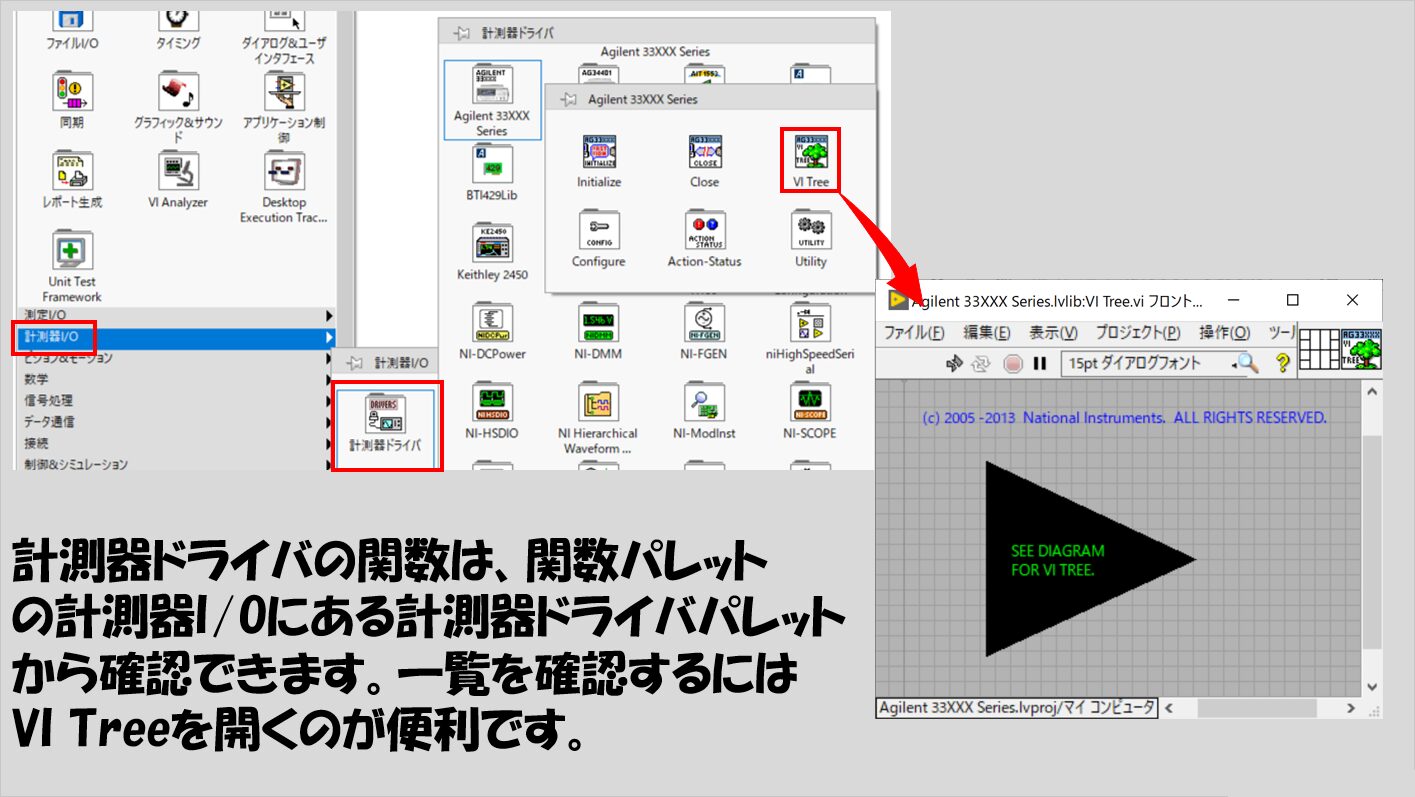Image resolution: width=1415 pixels, height=797 pixels.
Task: Open the NI-ModInst palette
Action: tap(704, 402)
